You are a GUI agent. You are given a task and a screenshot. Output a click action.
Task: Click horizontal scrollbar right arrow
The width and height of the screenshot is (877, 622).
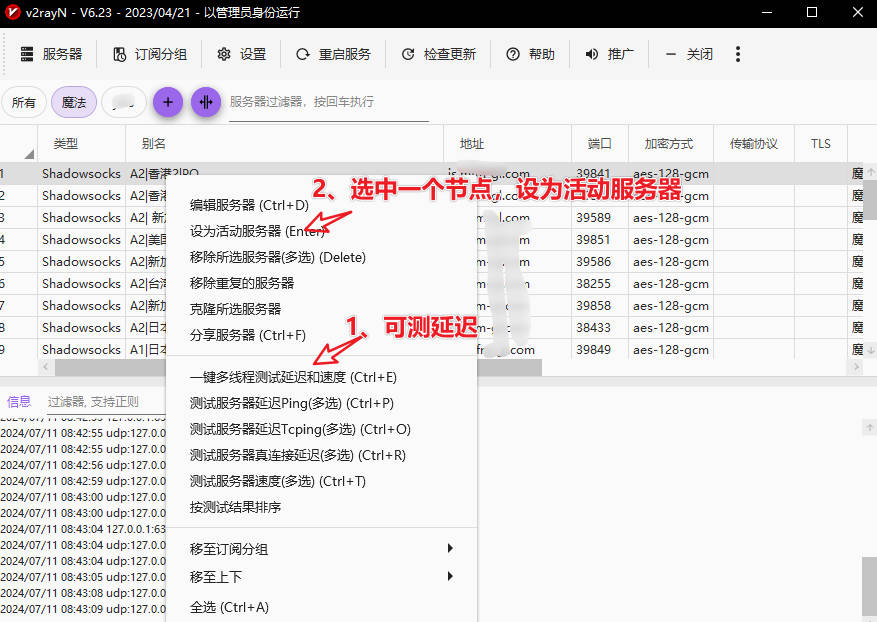(856, 367)
